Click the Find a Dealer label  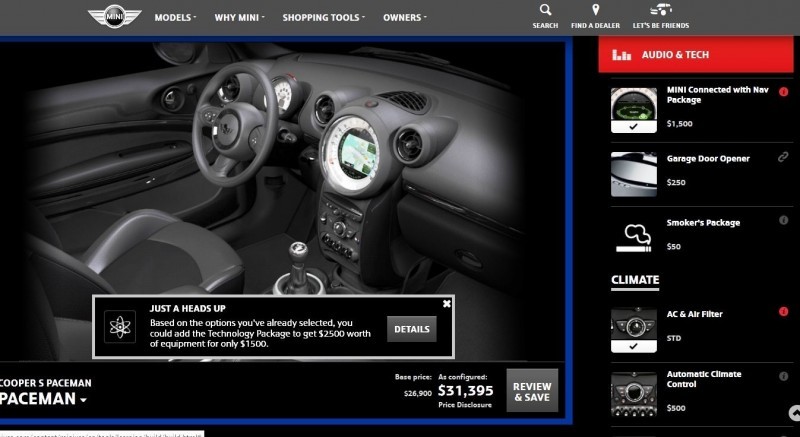[595, 25]
